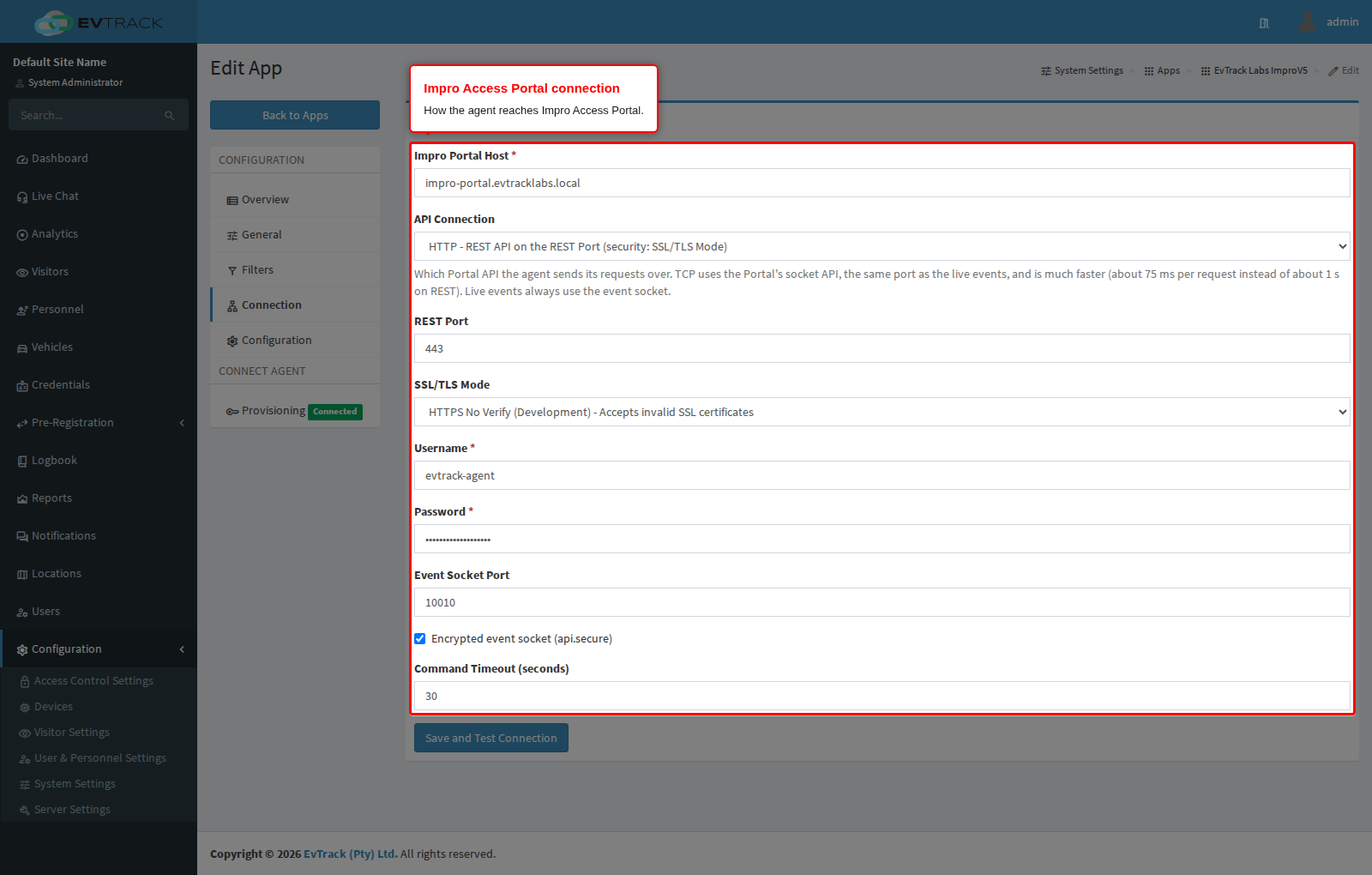Click the Locations map icon
Screen dimensions: 1372x875
coord(22,575)
